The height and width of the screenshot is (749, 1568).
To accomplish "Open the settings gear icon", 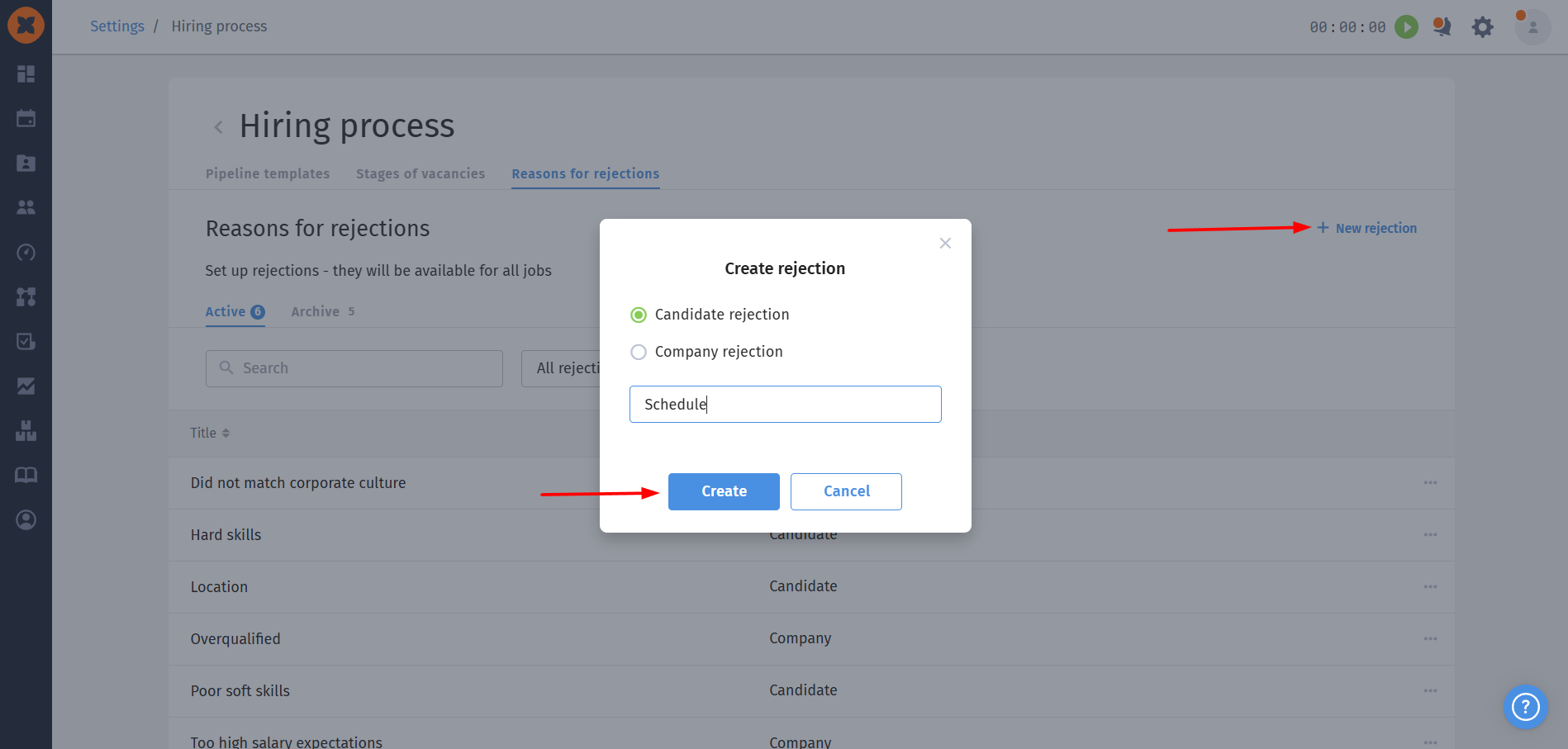I will pyautogui.click(x=1483, y=27).
